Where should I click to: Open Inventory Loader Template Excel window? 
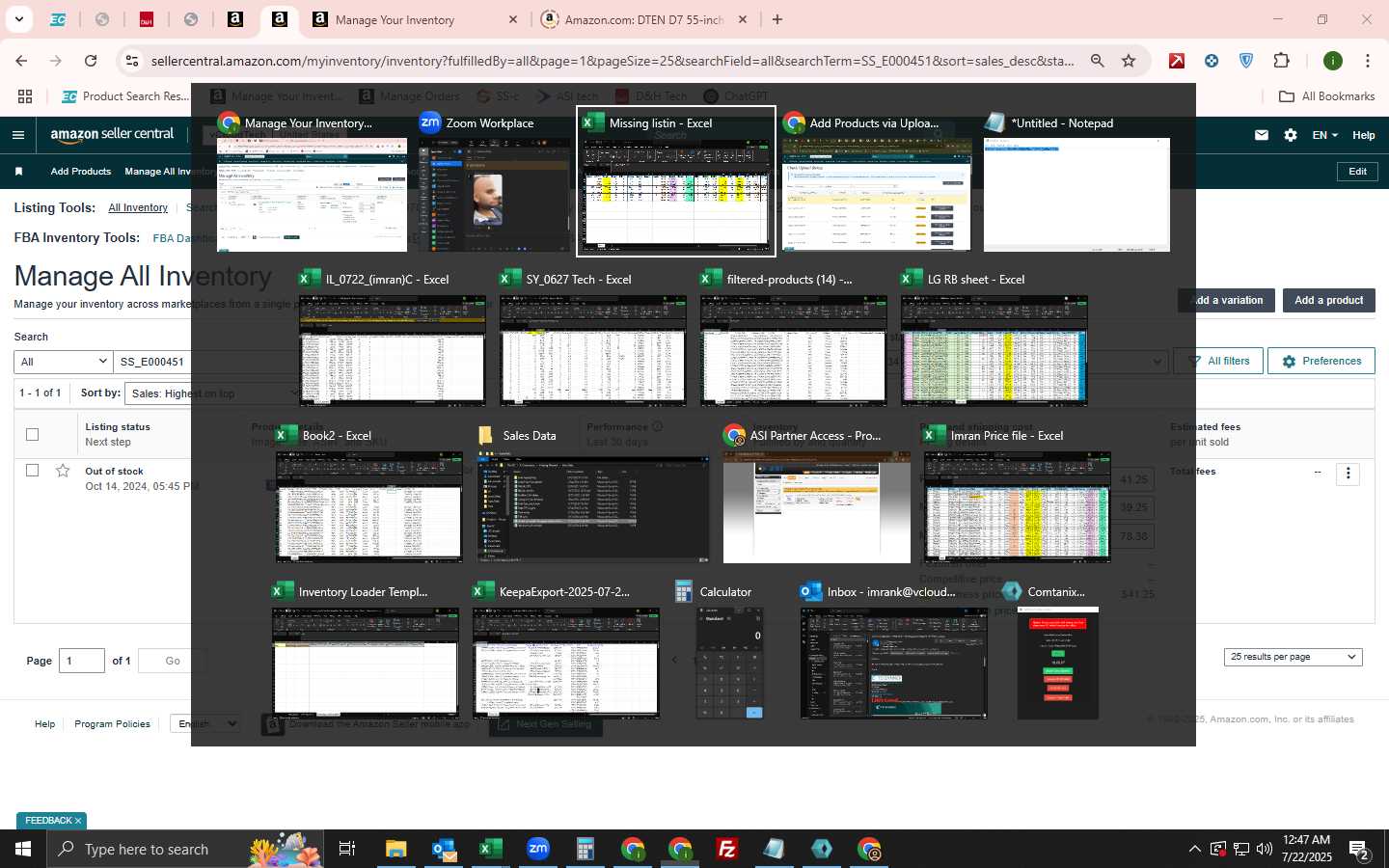tap(366, 650)
